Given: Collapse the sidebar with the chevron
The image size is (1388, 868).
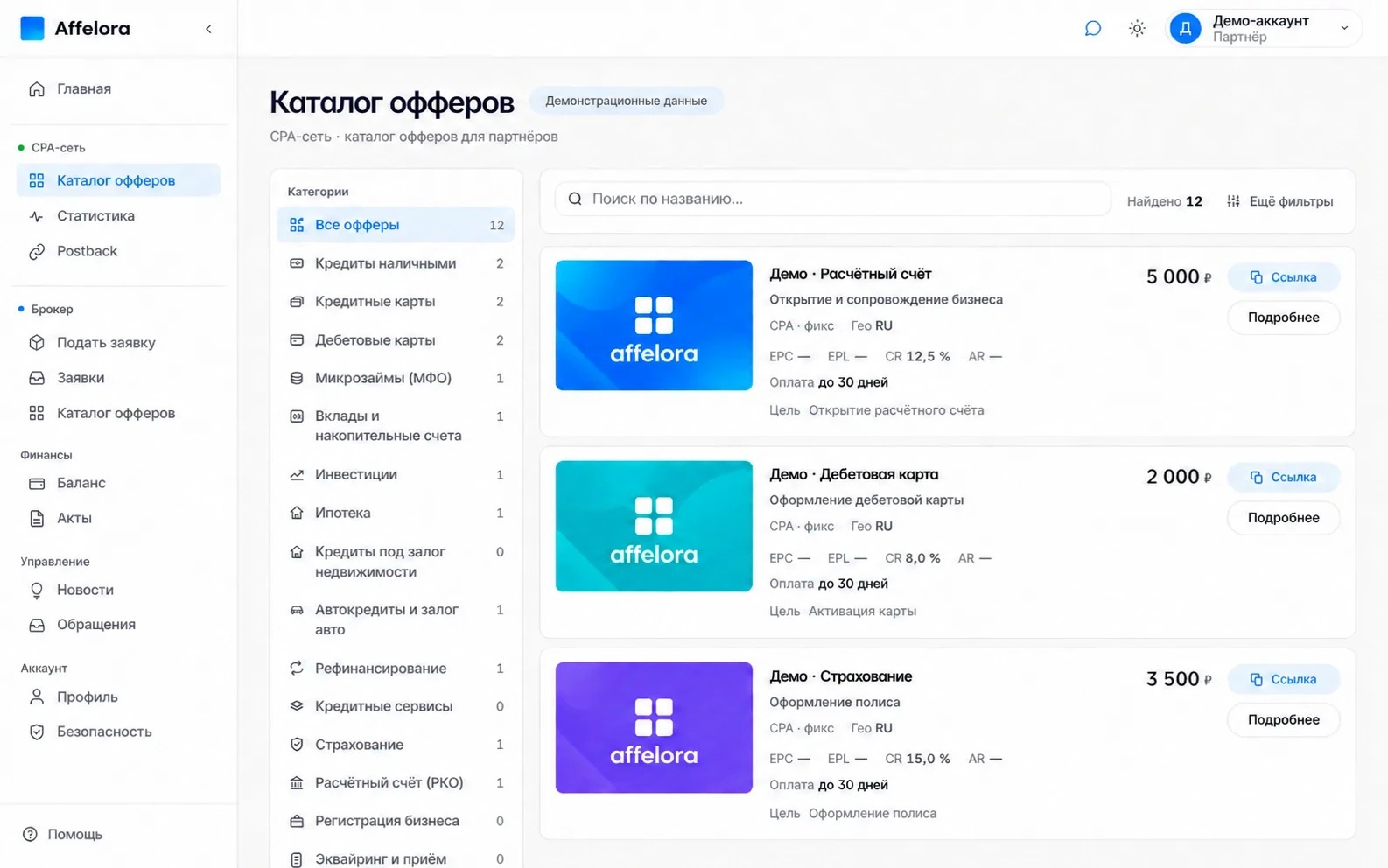Looking at the screenshot, I should tap(208, 29).
